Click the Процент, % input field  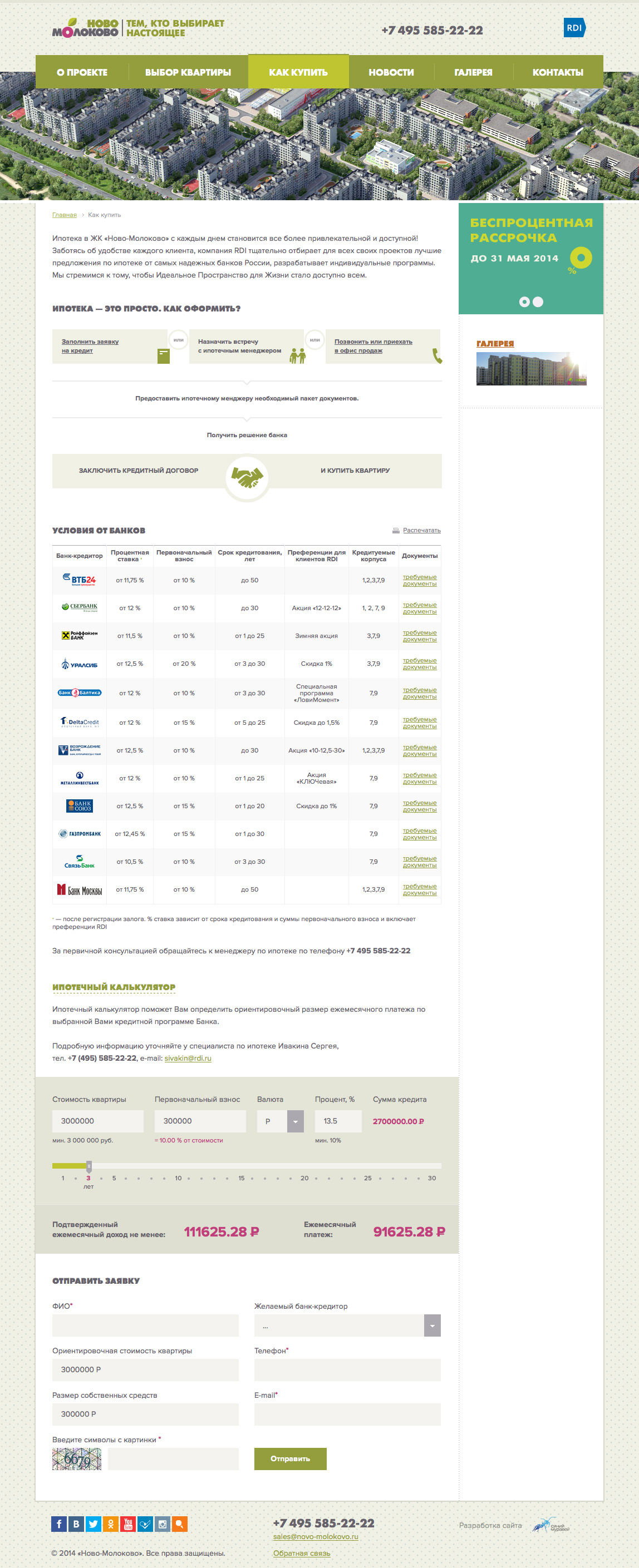coord(338,1121)
